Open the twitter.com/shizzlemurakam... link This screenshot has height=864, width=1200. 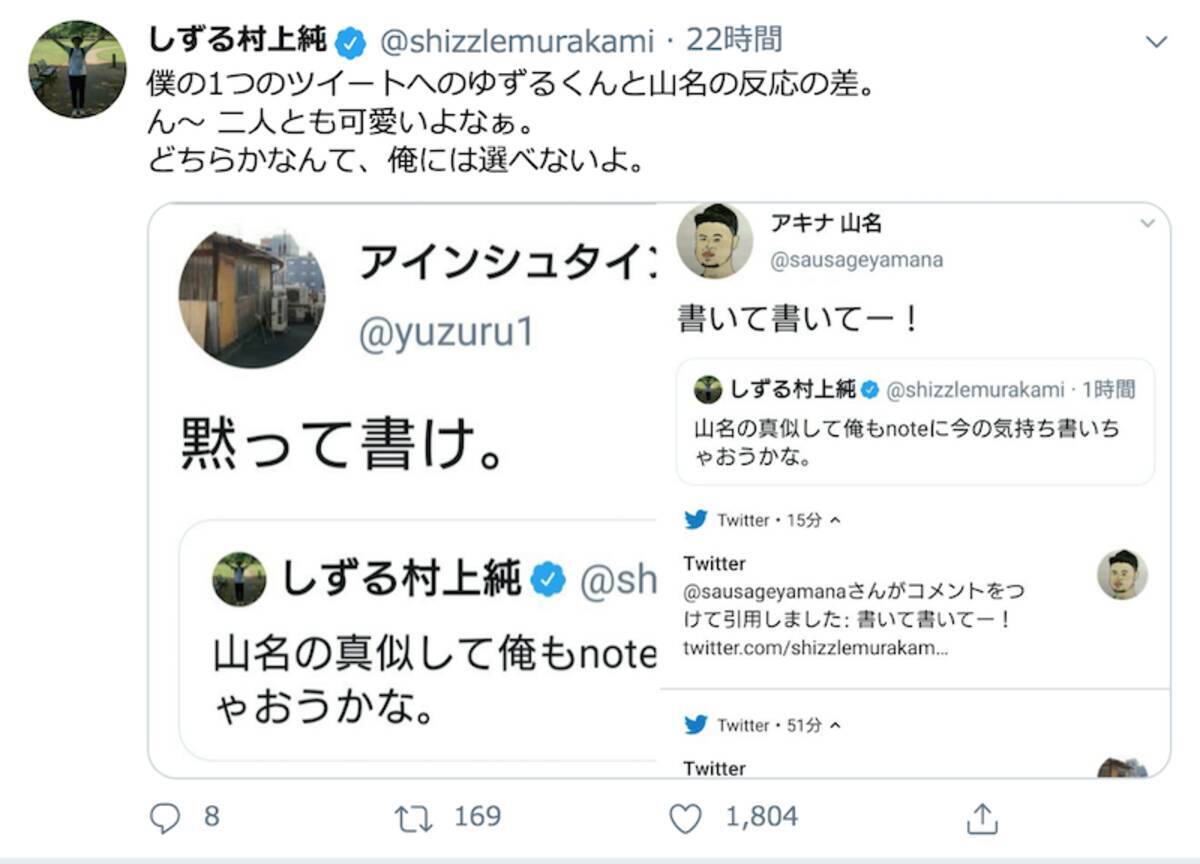click(x=815, y=648)
